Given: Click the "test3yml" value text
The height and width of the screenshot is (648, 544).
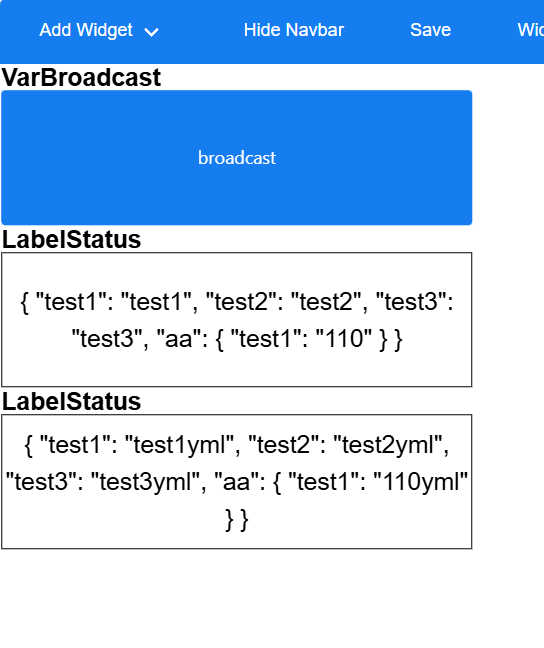Looking at the screenshot, I should (x=146, y=482).
